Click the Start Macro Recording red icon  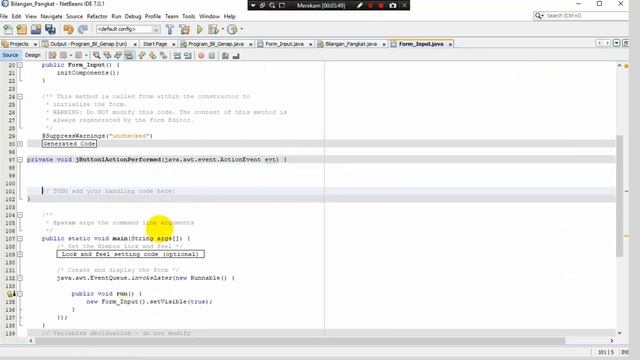201,56
